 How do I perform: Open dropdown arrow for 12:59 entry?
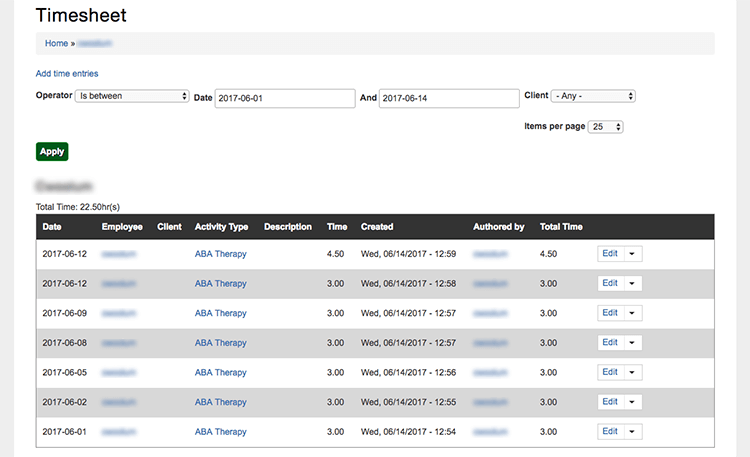632,254
